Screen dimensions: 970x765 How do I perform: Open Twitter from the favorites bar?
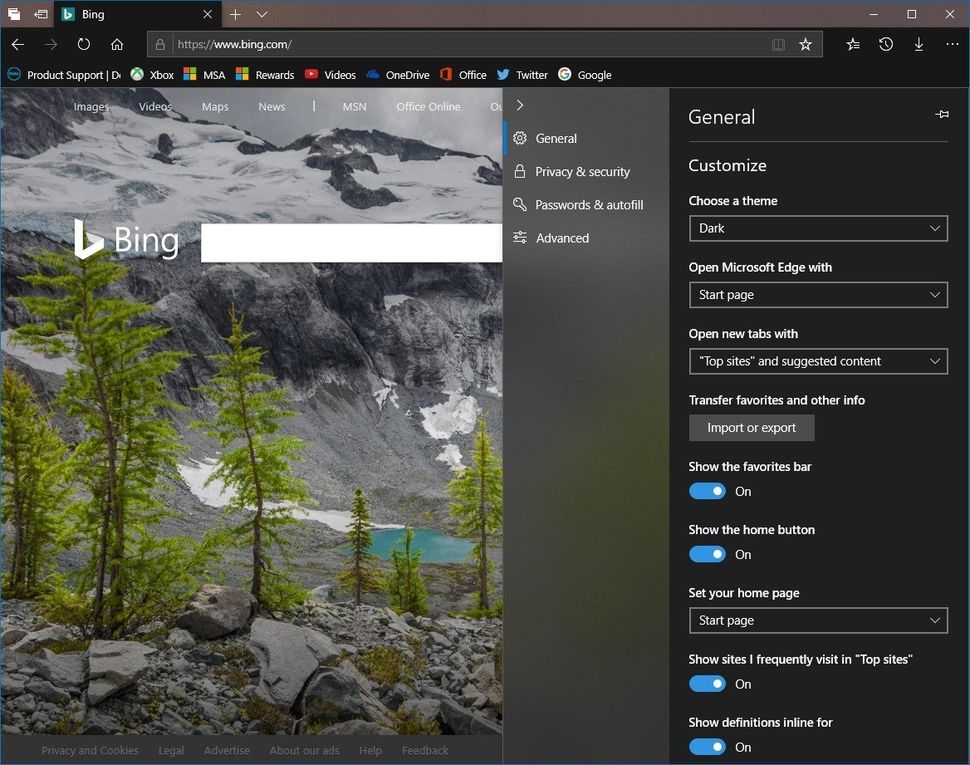click(522, 74)
